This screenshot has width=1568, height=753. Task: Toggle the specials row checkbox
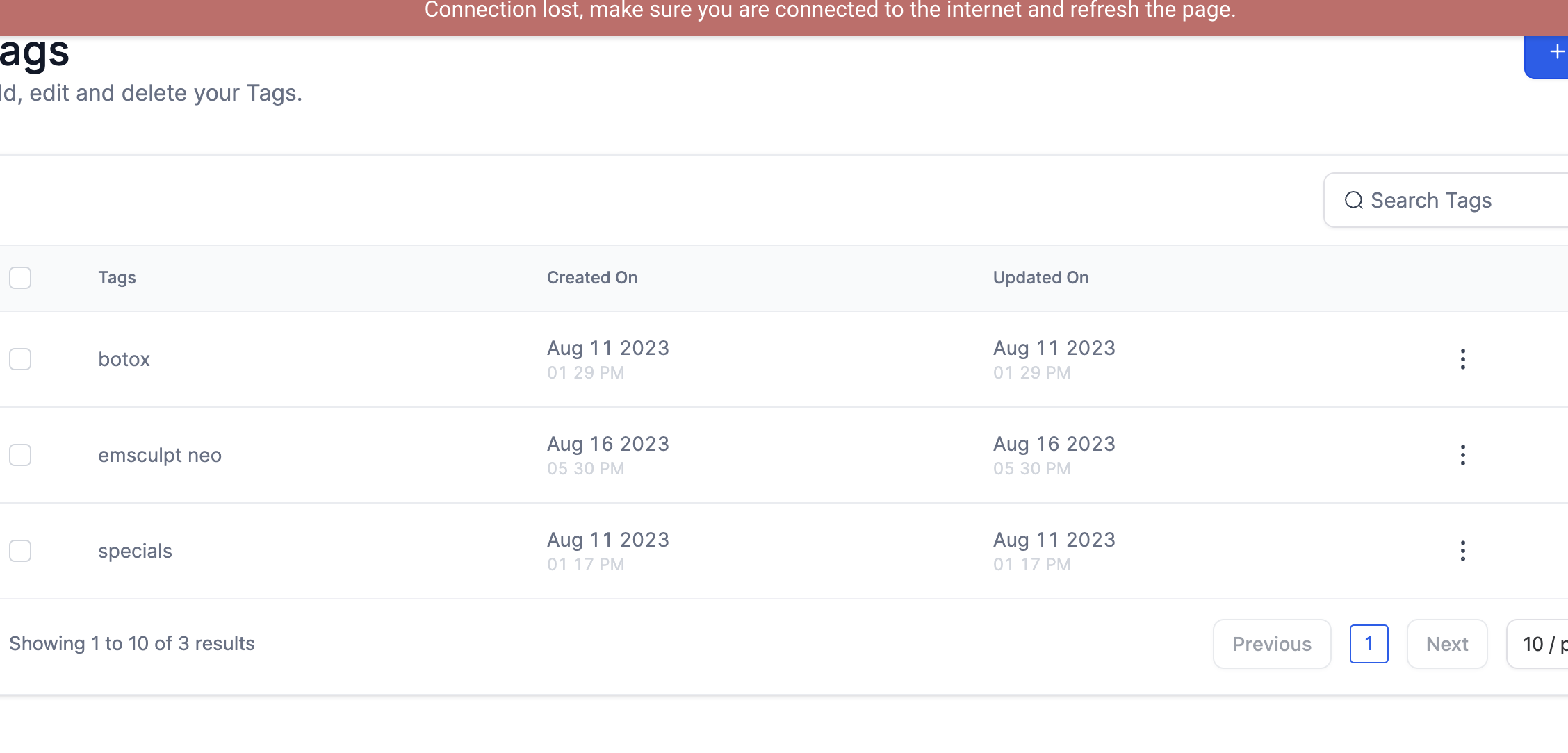(20, 551)
